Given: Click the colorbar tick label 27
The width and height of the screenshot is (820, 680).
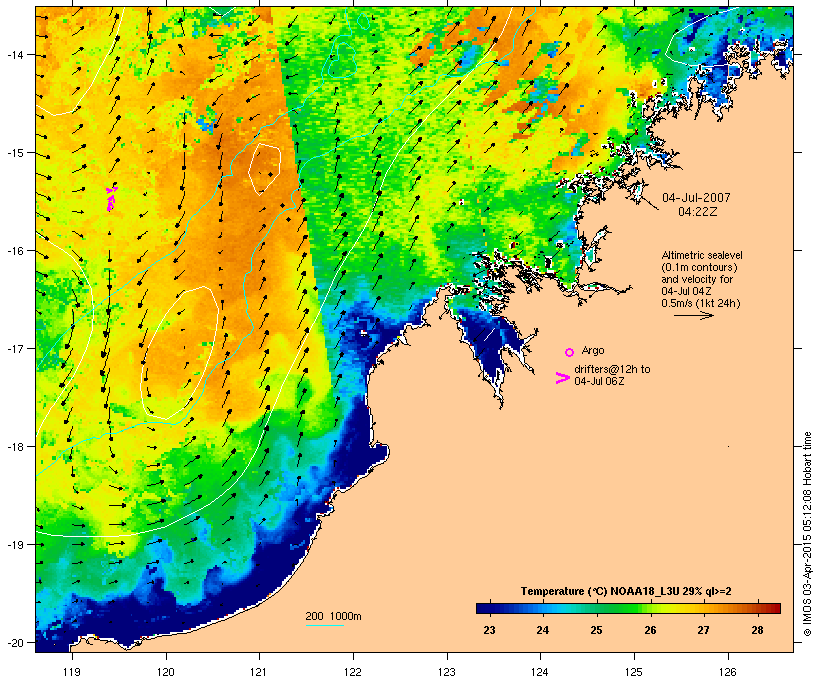Looking at the screenshot, I should coord(703,630).
